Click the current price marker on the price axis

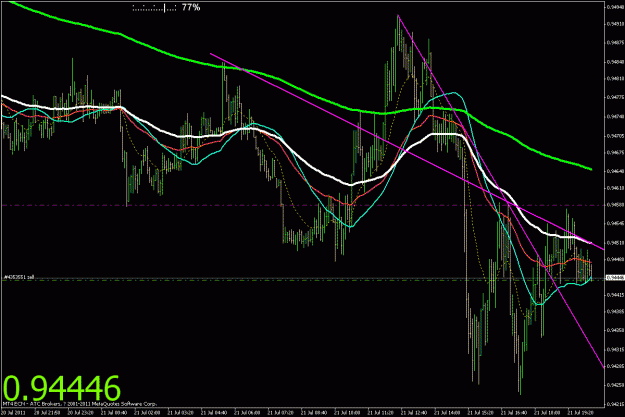click(x=615, y=277)
